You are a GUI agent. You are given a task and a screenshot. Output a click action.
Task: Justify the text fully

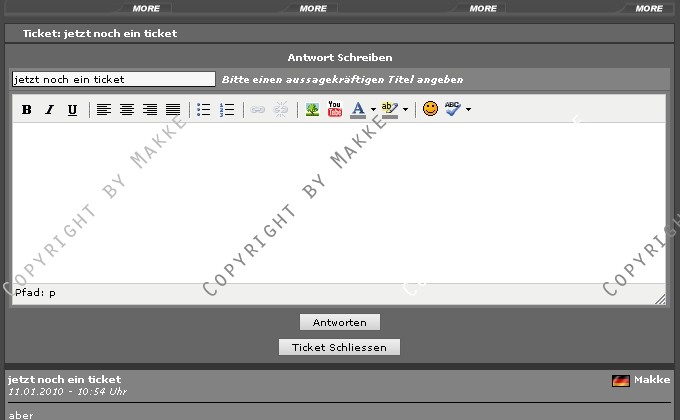pos(172,110)
